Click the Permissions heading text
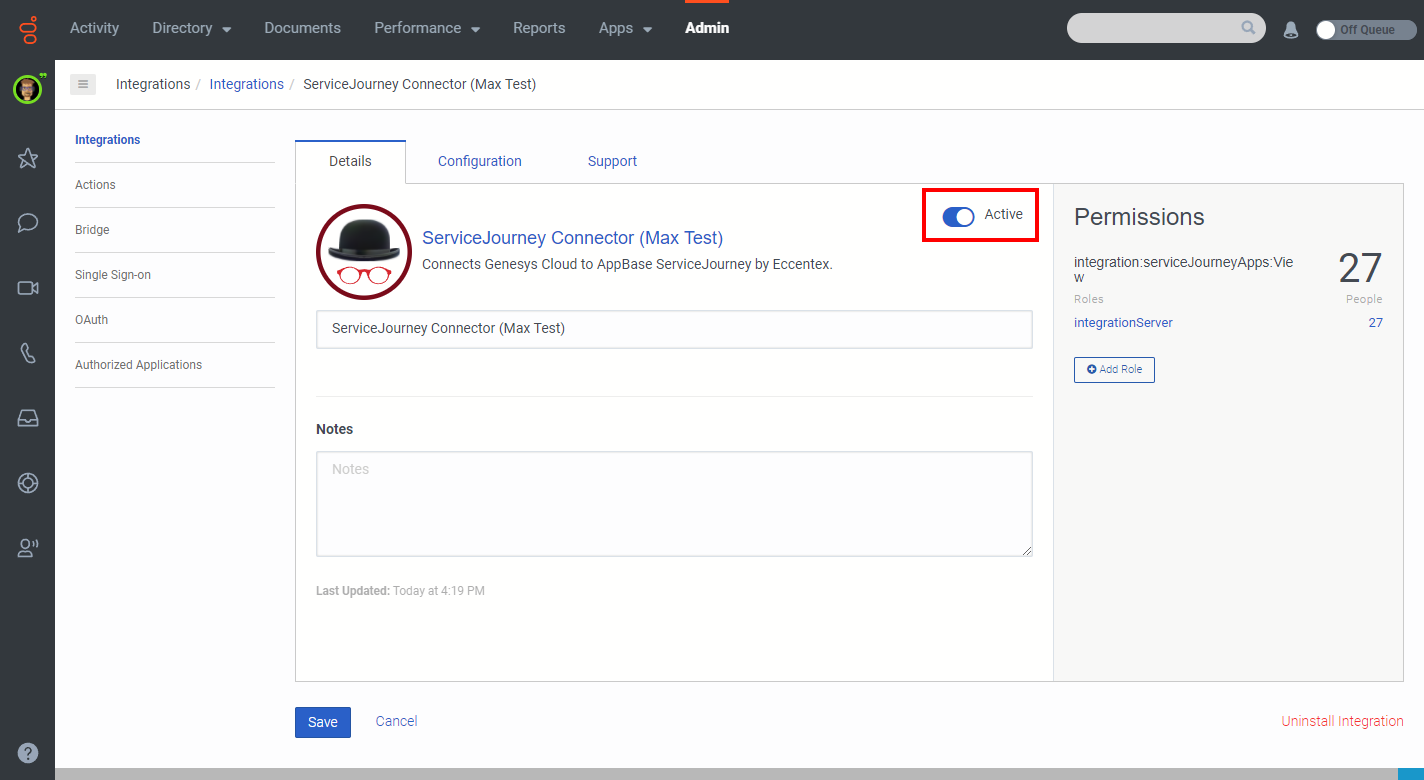Viewport: 1424px width, 780px height. pos(1139,217)
